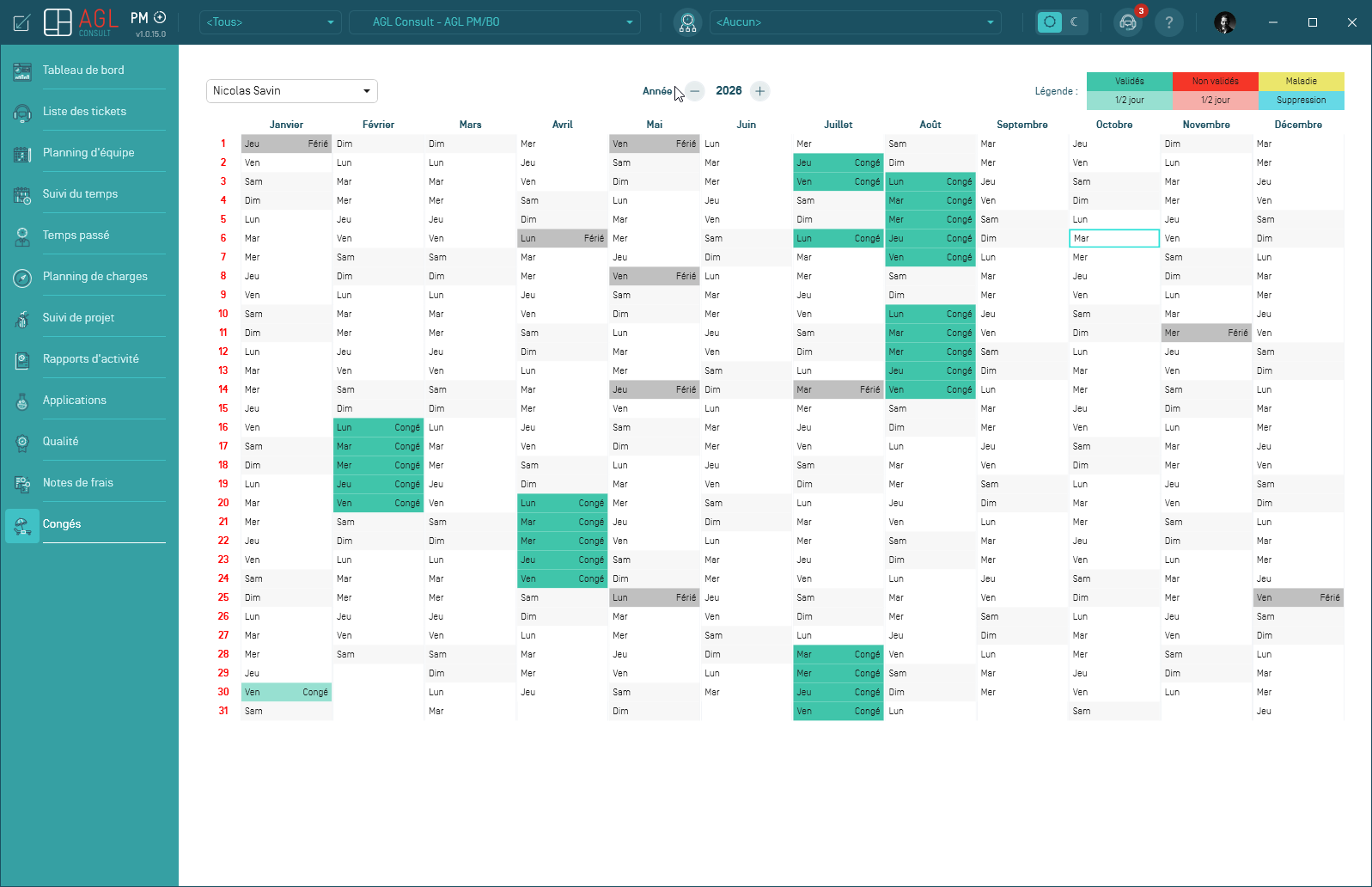
Task: Open the support headset notifications icon
Action: coord(1128,22)
